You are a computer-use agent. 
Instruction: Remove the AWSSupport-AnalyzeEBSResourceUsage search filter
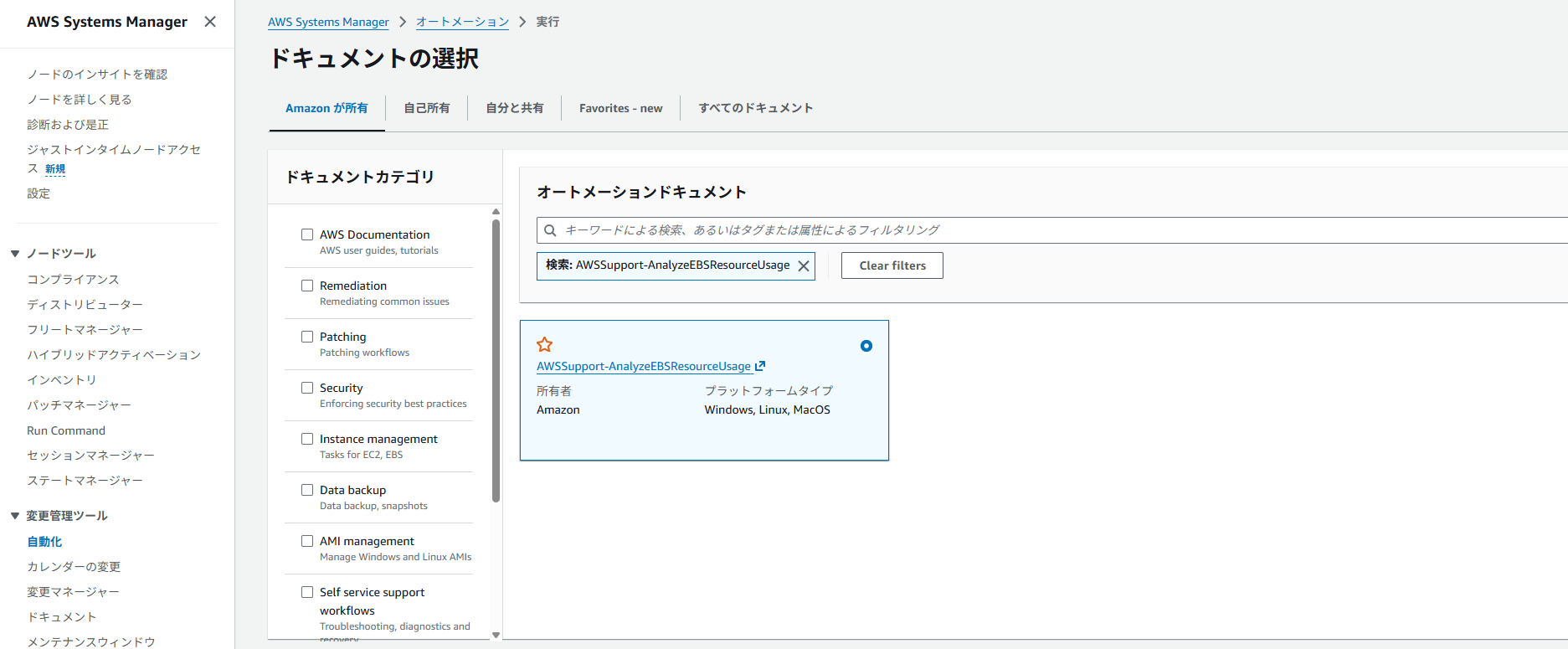tap(803, 265)
